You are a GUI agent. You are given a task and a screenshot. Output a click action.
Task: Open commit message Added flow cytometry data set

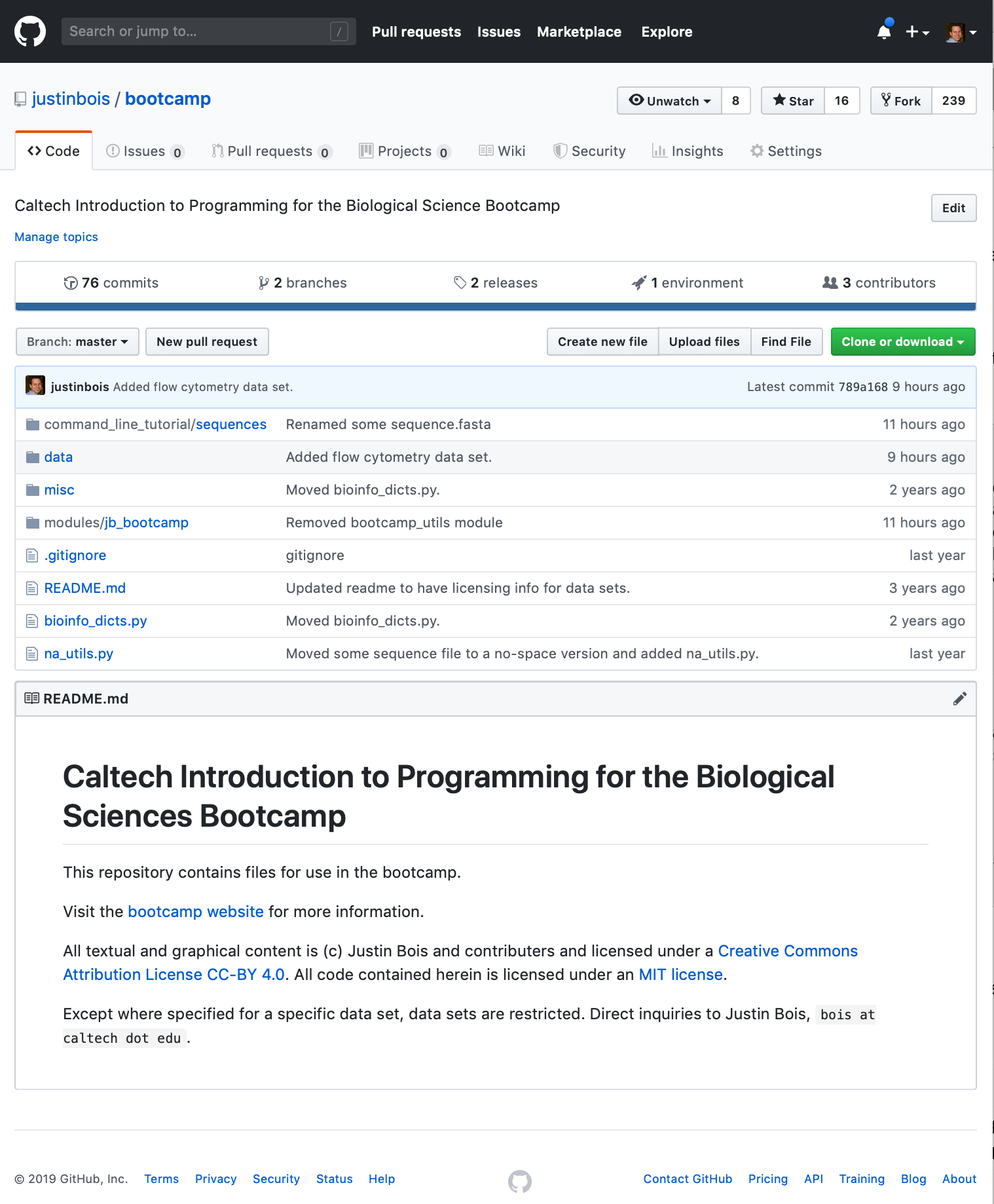pos(203,387)
